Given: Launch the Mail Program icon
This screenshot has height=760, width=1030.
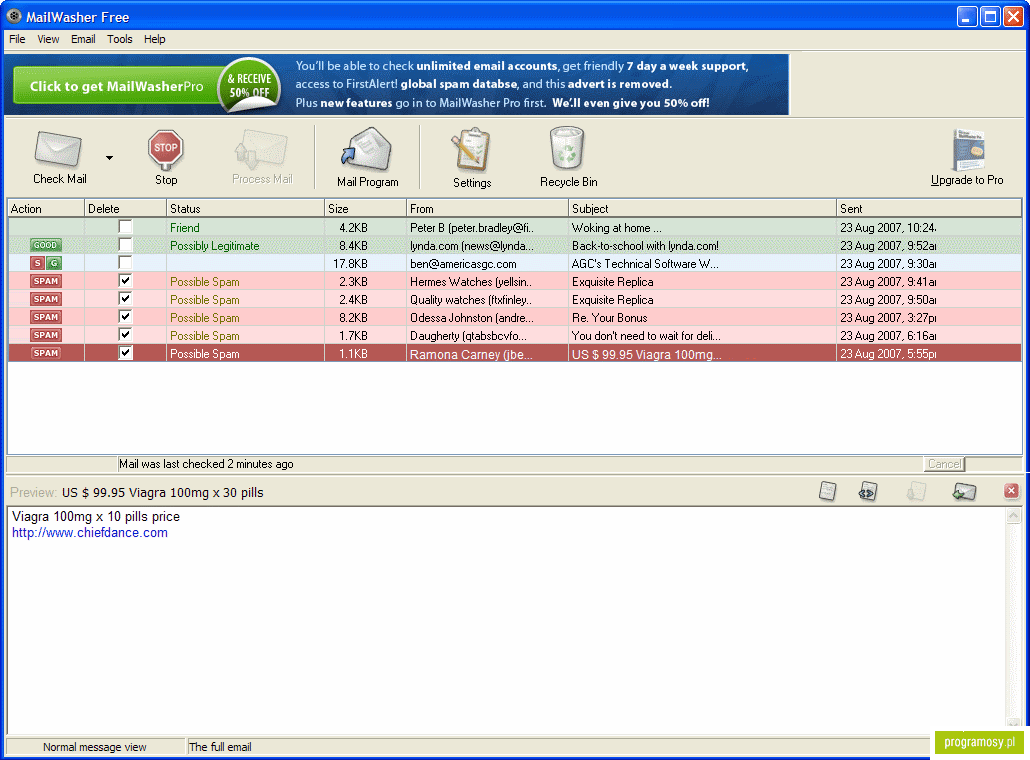Looking at the screenshot, I should 366,149.
